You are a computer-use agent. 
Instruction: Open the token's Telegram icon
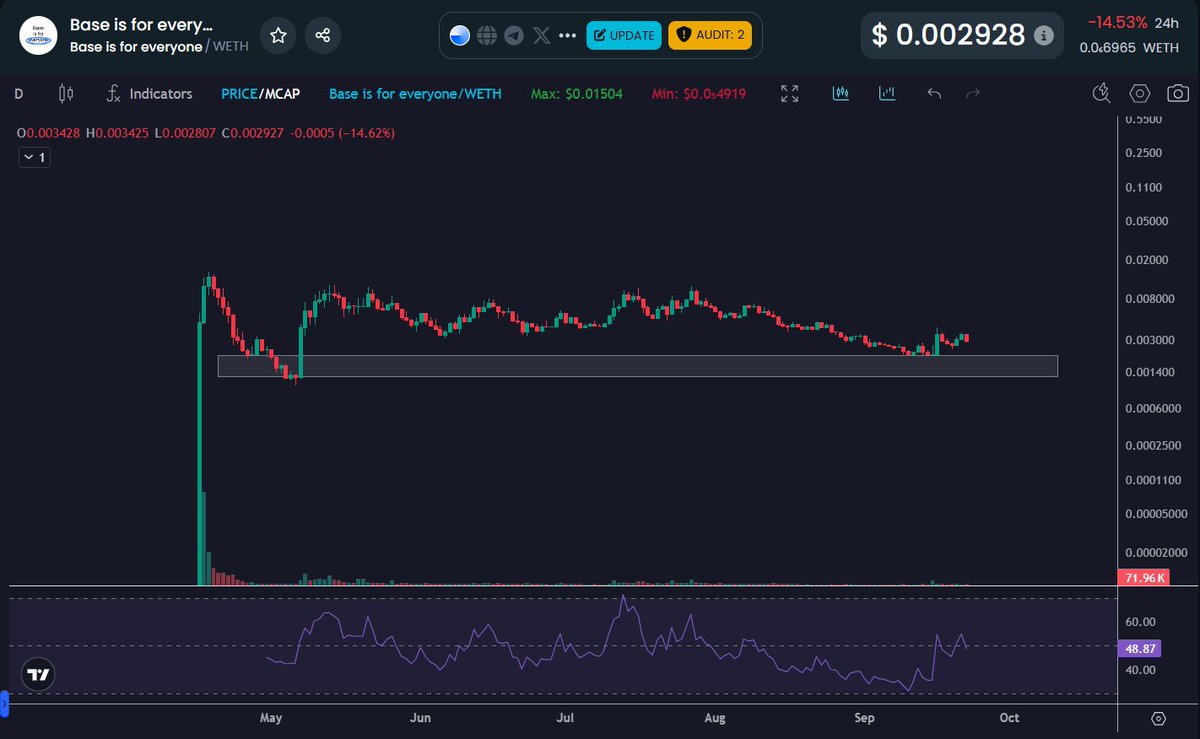coord(514,34)
